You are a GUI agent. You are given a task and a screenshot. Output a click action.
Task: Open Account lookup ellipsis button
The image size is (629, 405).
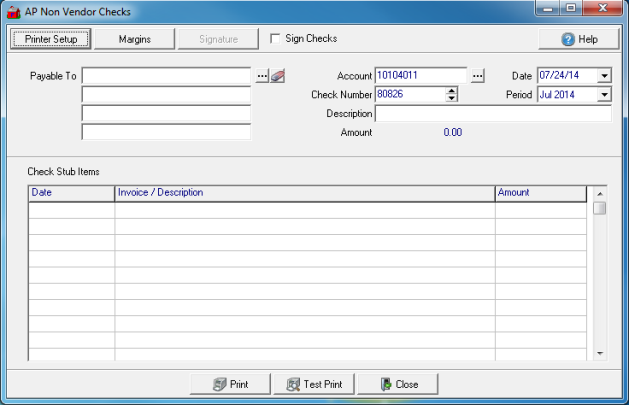(x=477, y=75)
